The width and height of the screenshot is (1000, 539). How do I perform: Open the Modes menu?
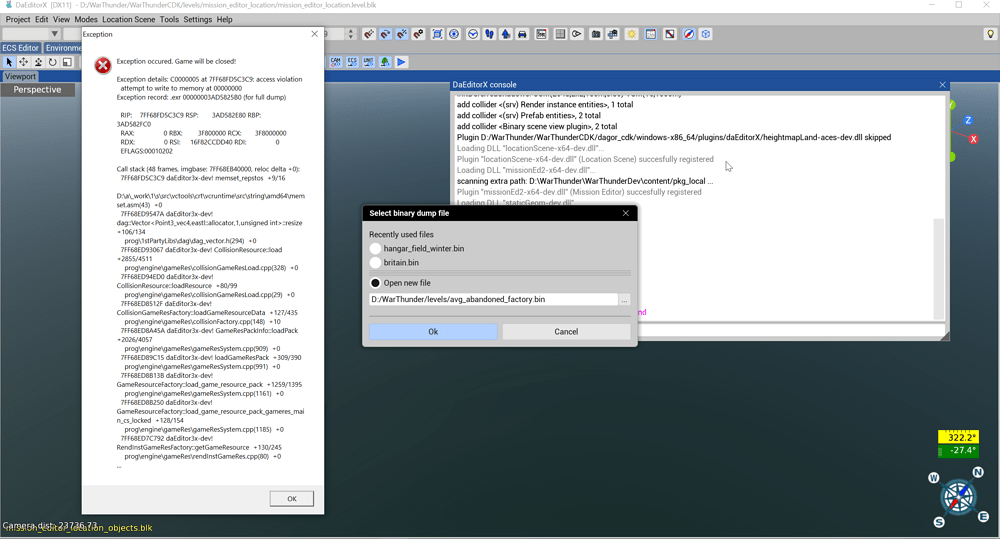pyautogui.click(x=86, y=19)
